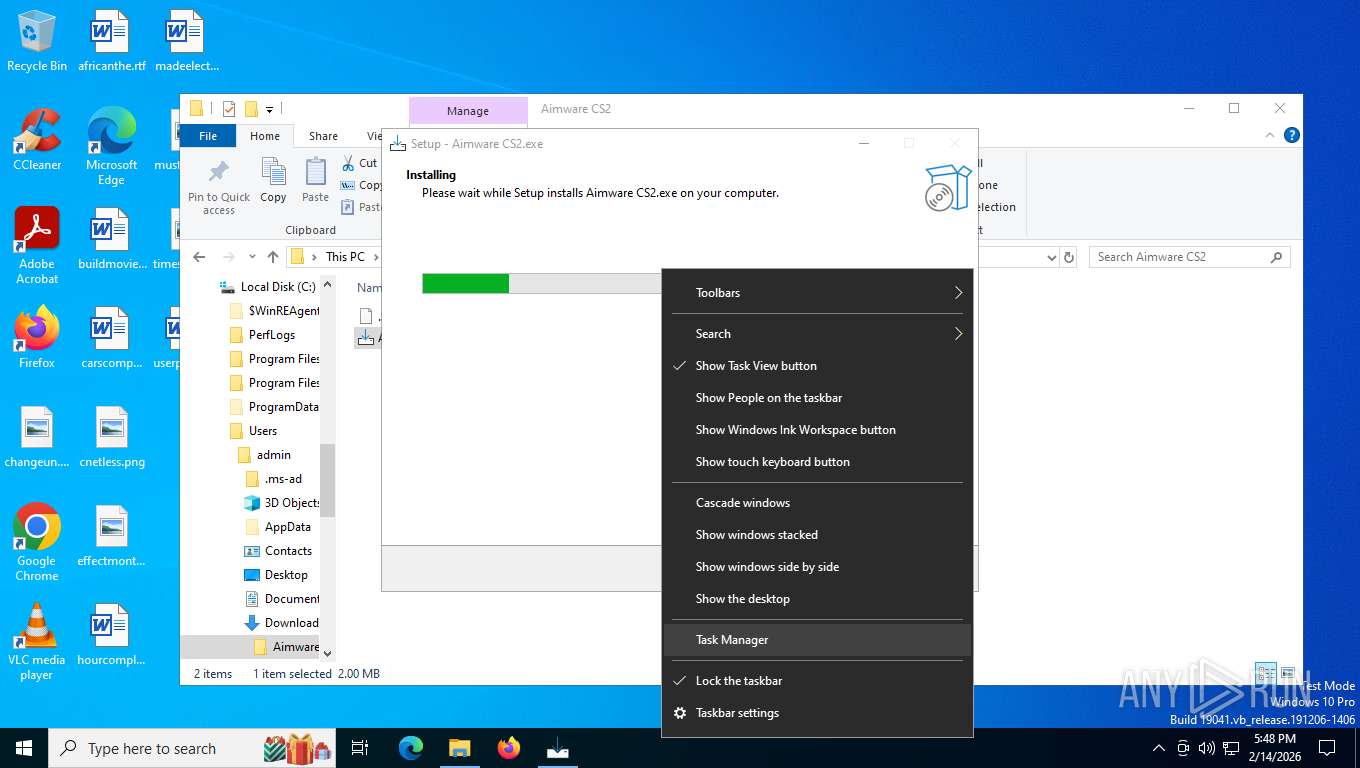This screenshot has width=1360, height=768.
Task: Switch to Share ribbon tab
Action: tap(323, 136)
